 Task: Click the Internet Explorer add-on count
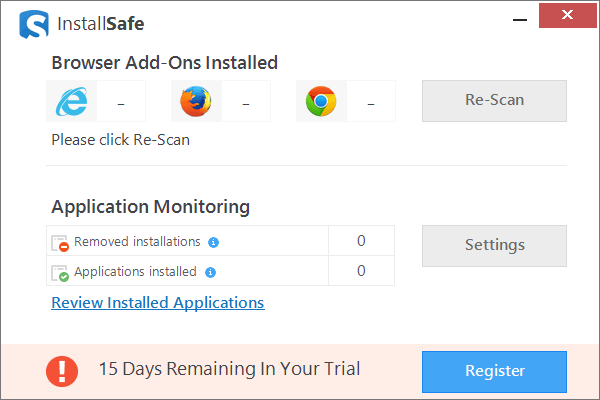tap(121, 101)
